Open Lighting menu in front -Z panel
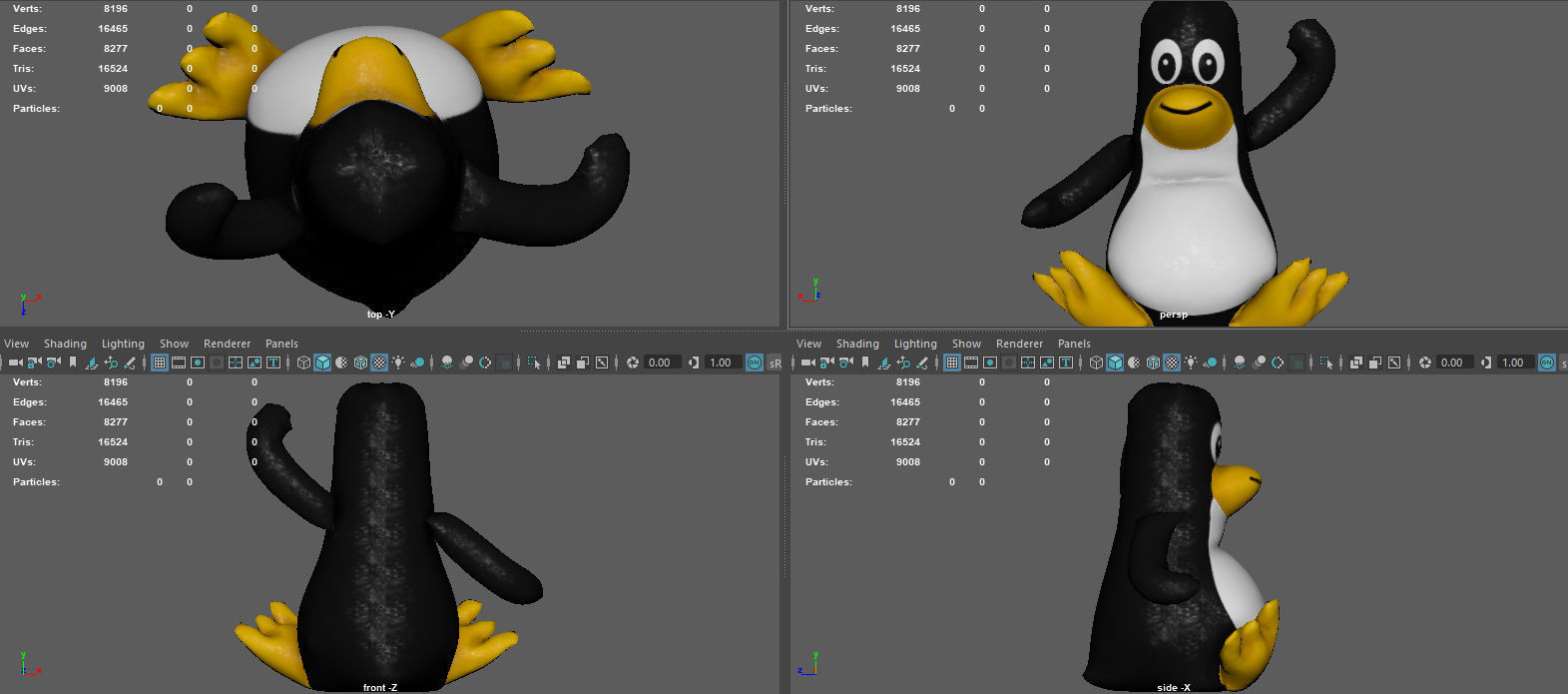The width and height of the screenshot is (1568, 694). tap(123, 344)
